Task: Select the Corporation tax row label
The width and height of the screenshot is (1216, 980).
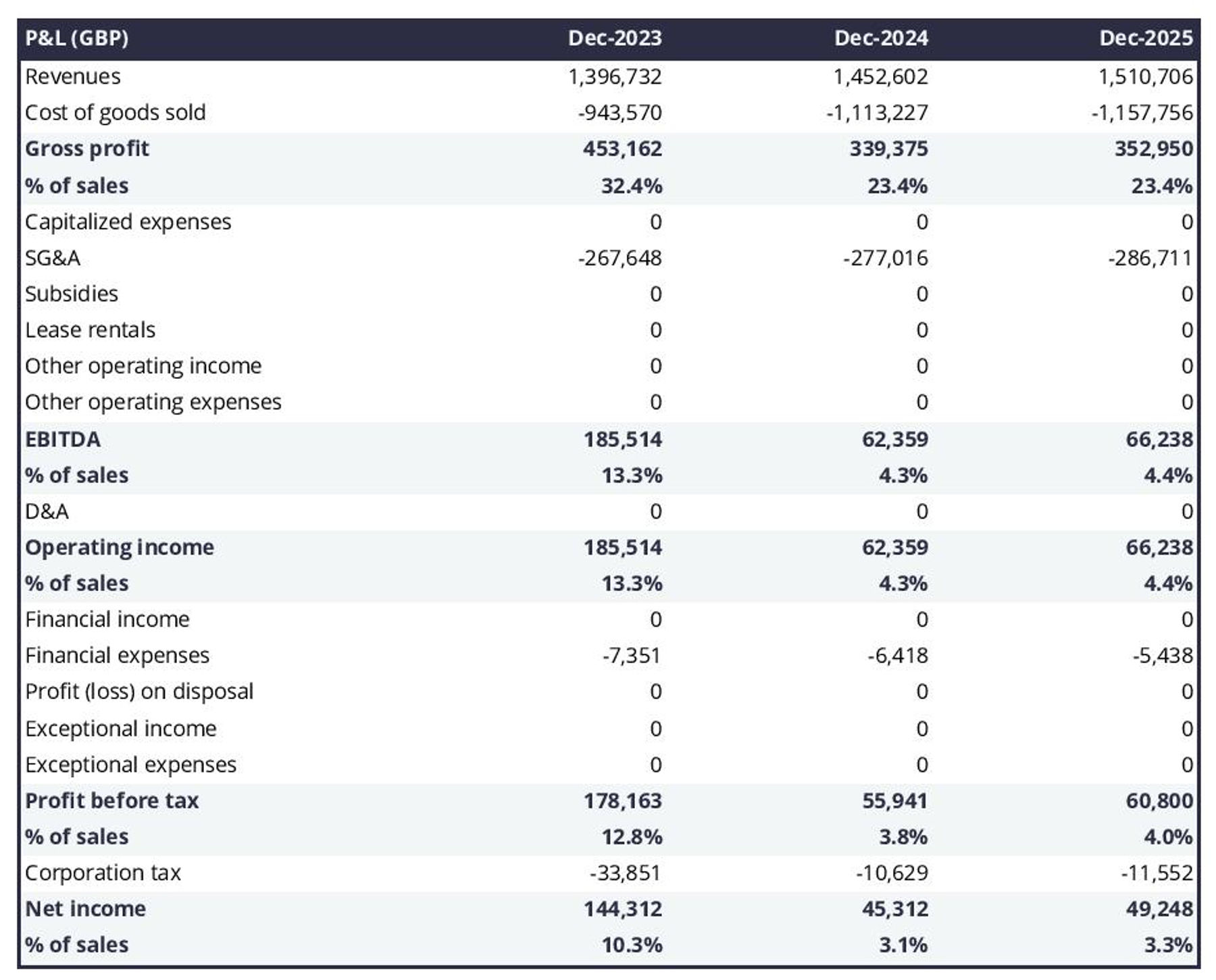Action: click(103, 873)
